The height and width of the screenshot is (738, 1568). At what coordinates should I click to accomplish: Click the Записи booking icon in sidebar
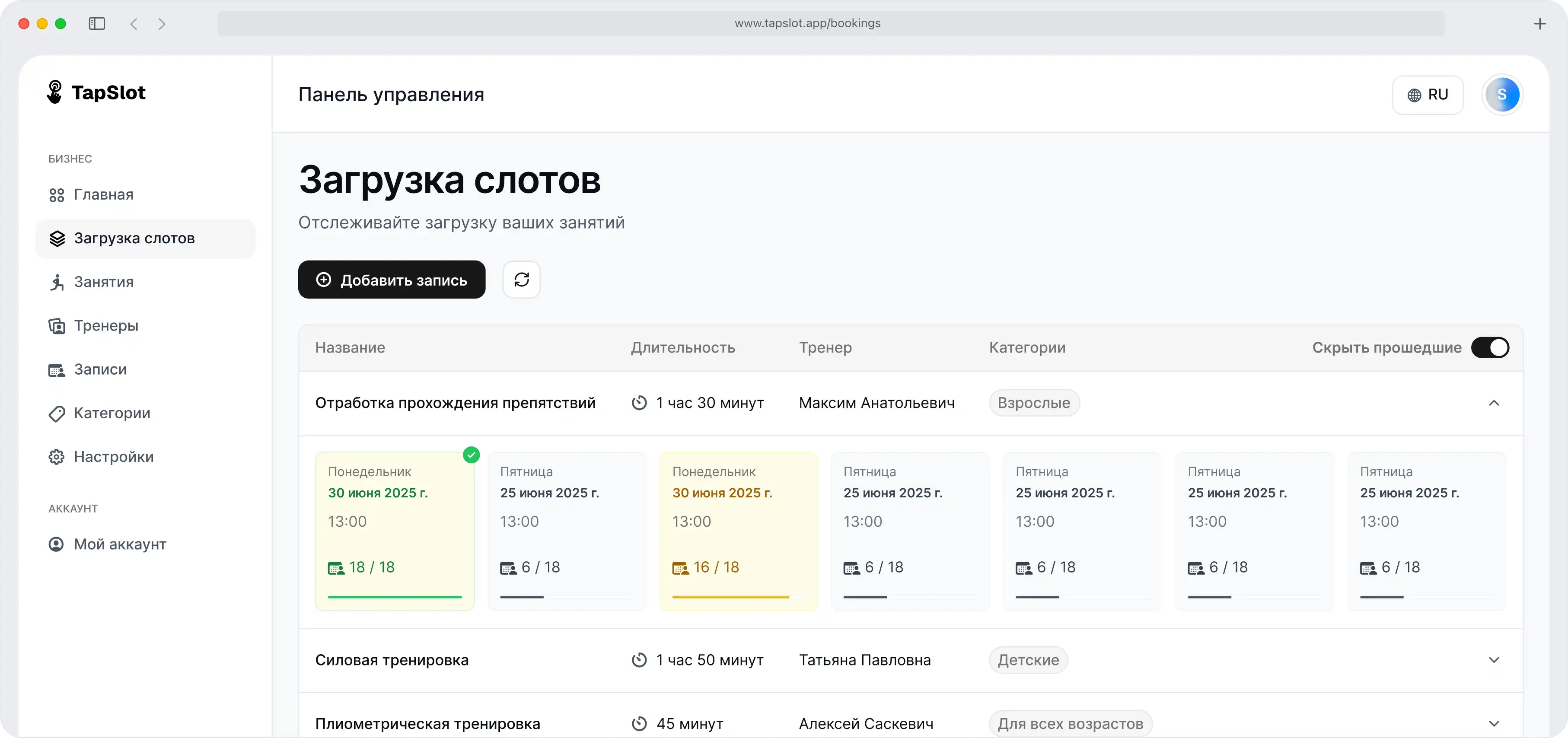click(x=57, y=370)
